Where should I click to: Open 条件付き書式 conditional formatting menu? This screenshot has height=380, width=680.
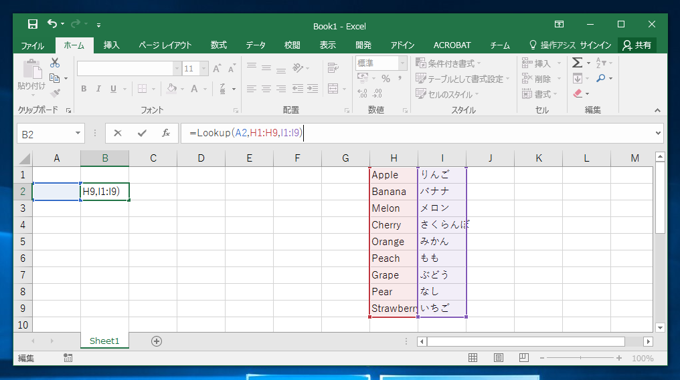[x=448, y=63]
